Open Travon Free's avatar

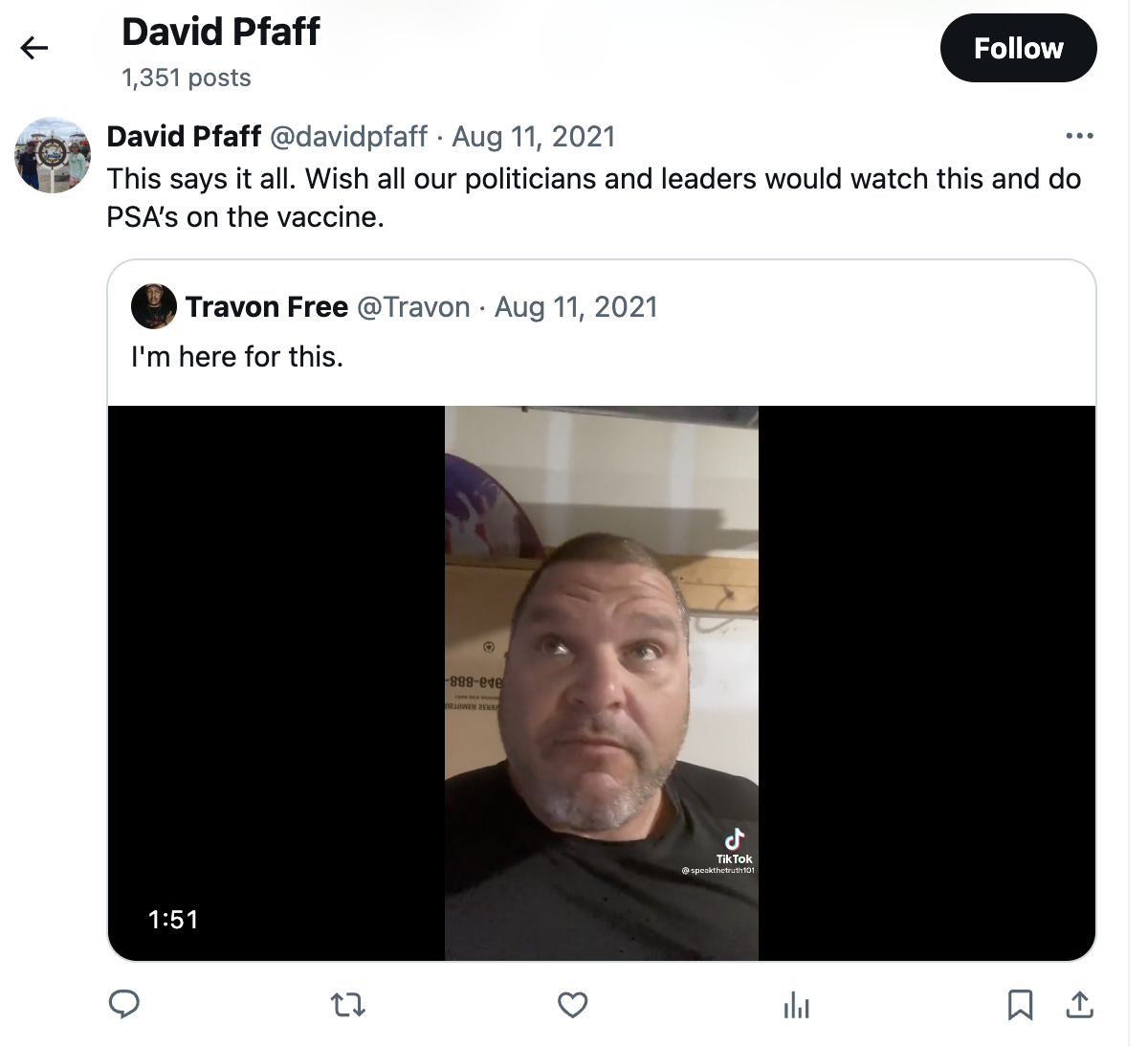(x=154, y=306)
